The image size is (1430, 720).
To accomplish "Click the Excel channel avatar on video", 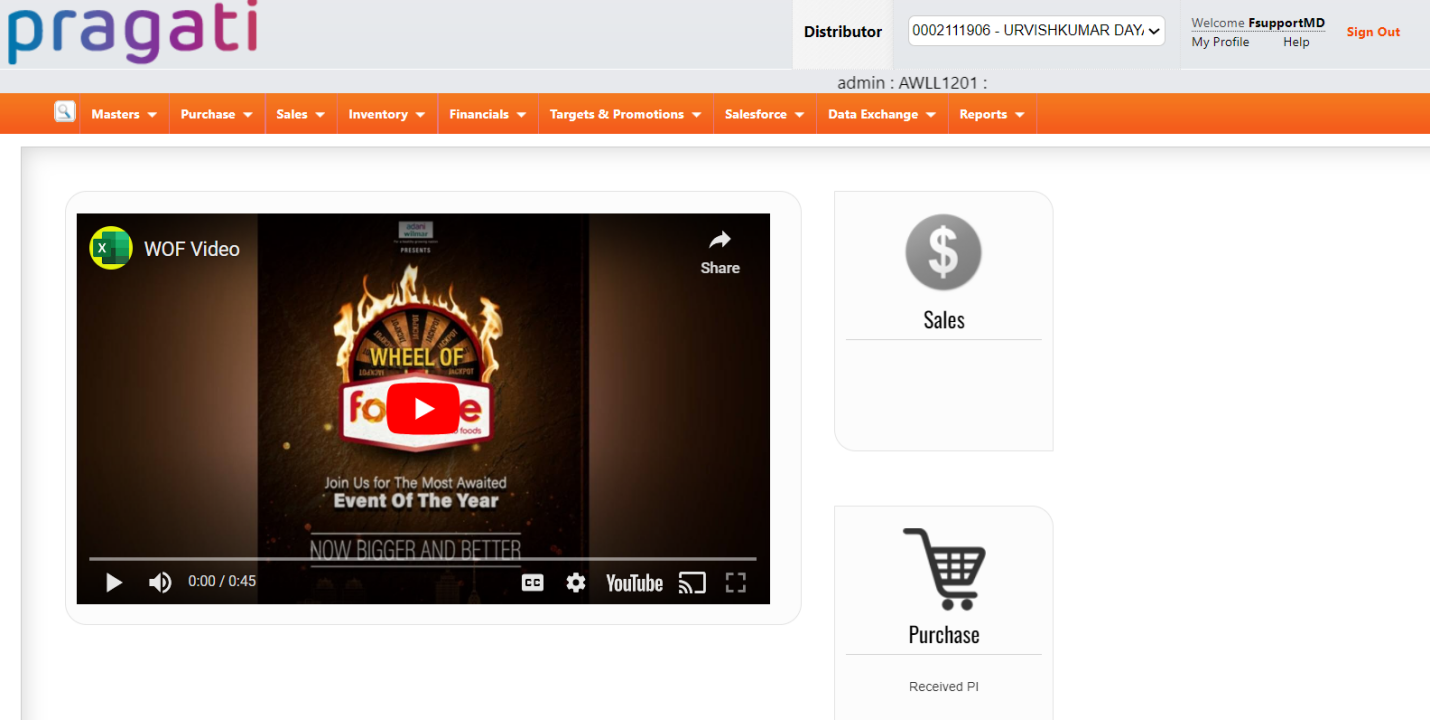I will (111, 248).
